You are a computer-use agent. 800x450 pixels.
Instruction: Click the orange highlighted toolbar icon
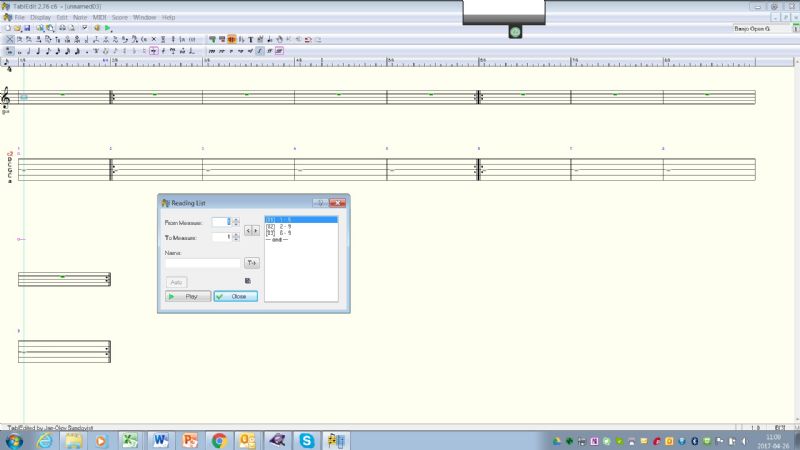click(x=230, y=39)
